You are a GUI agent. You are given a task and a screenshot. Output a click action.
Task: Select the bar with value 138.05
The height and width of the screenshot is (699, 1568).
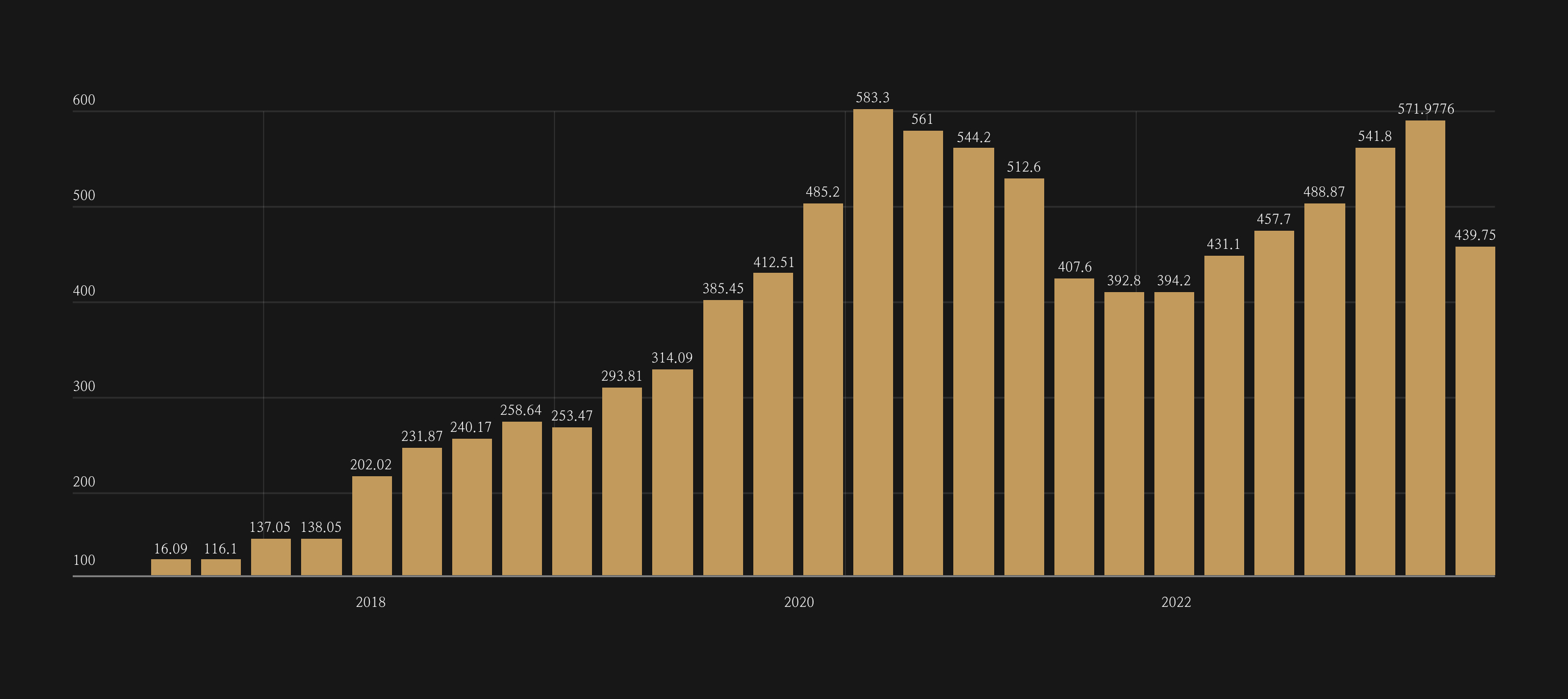coord(322,557)
